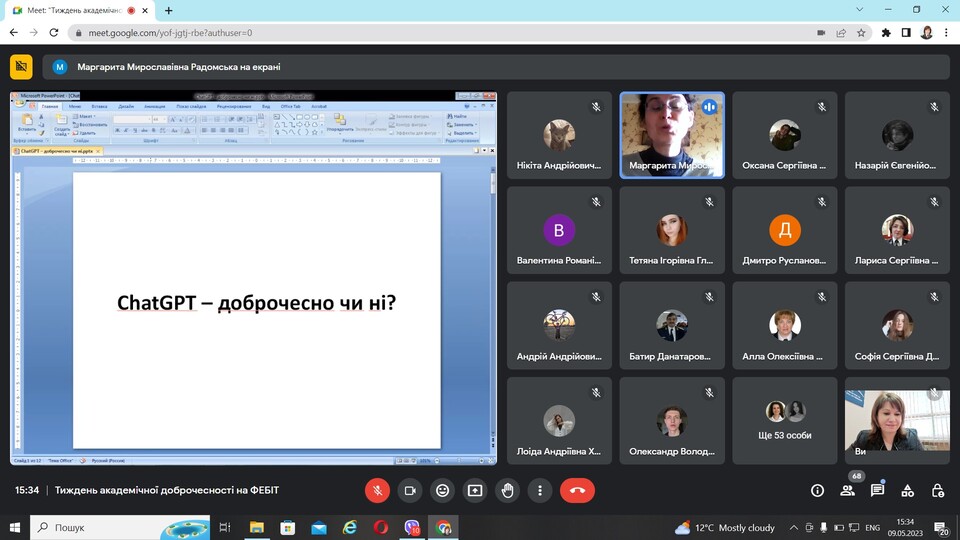Bookmark this page with the star icon
Image resolution: width=960 pixels, height=540 pixels.
click(x=861, y=32)
